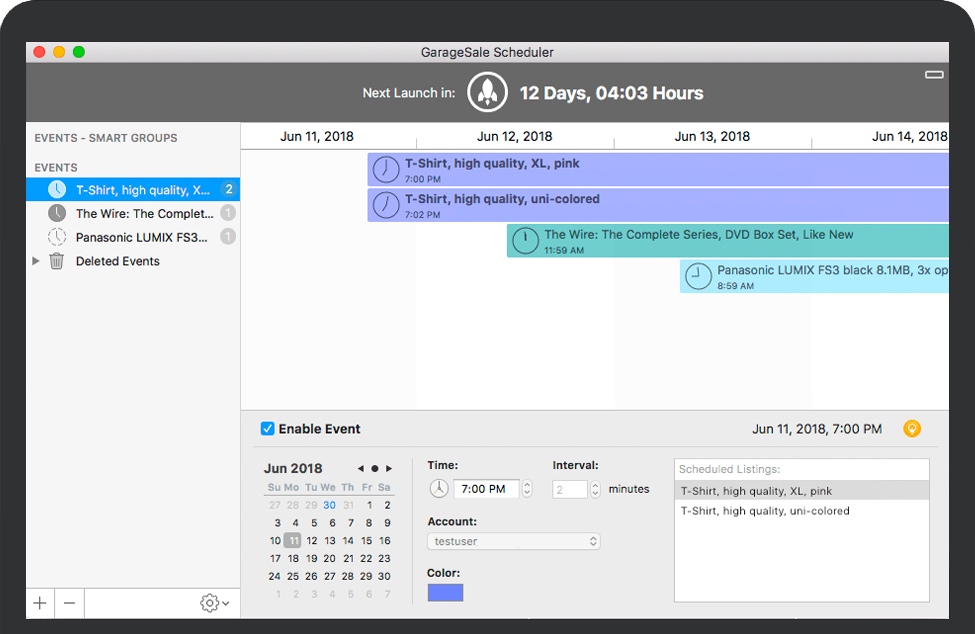975x634 pixels.
Task: Toggle the Enable Event checkbox
Action: [x=267, y=429]
